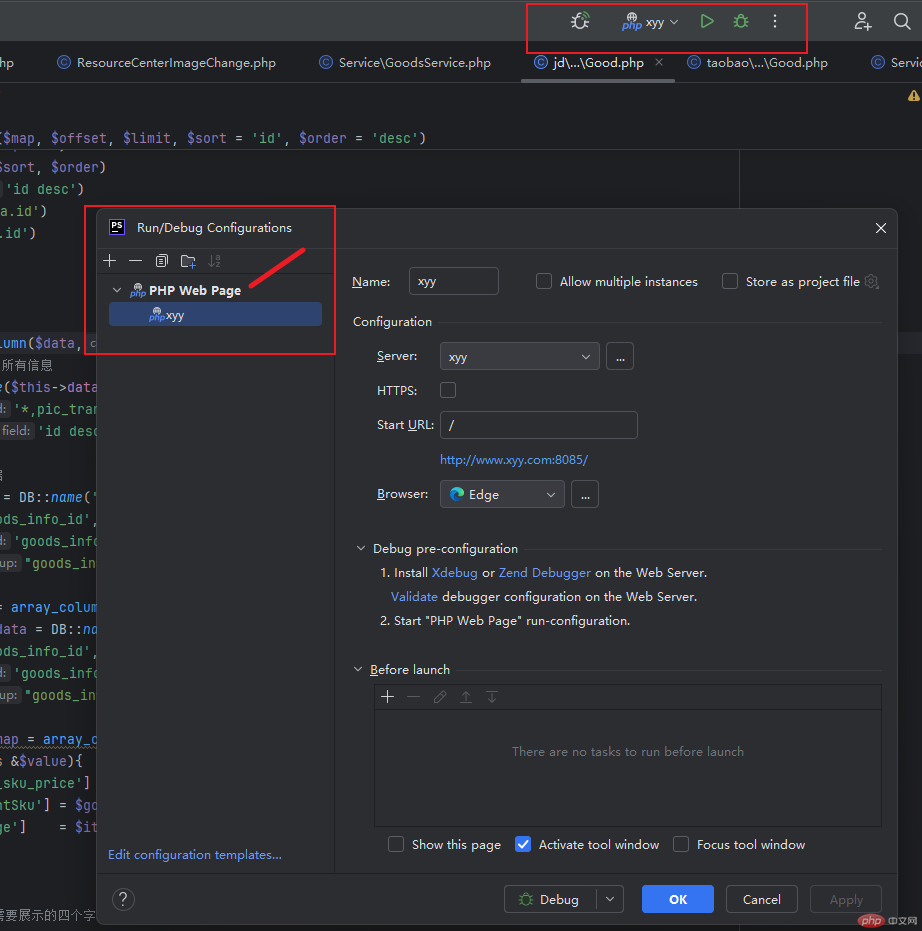922x931 pixels.
Task: Open the http://www.xyy.com:8085/ link
Action: pos(514,460)
